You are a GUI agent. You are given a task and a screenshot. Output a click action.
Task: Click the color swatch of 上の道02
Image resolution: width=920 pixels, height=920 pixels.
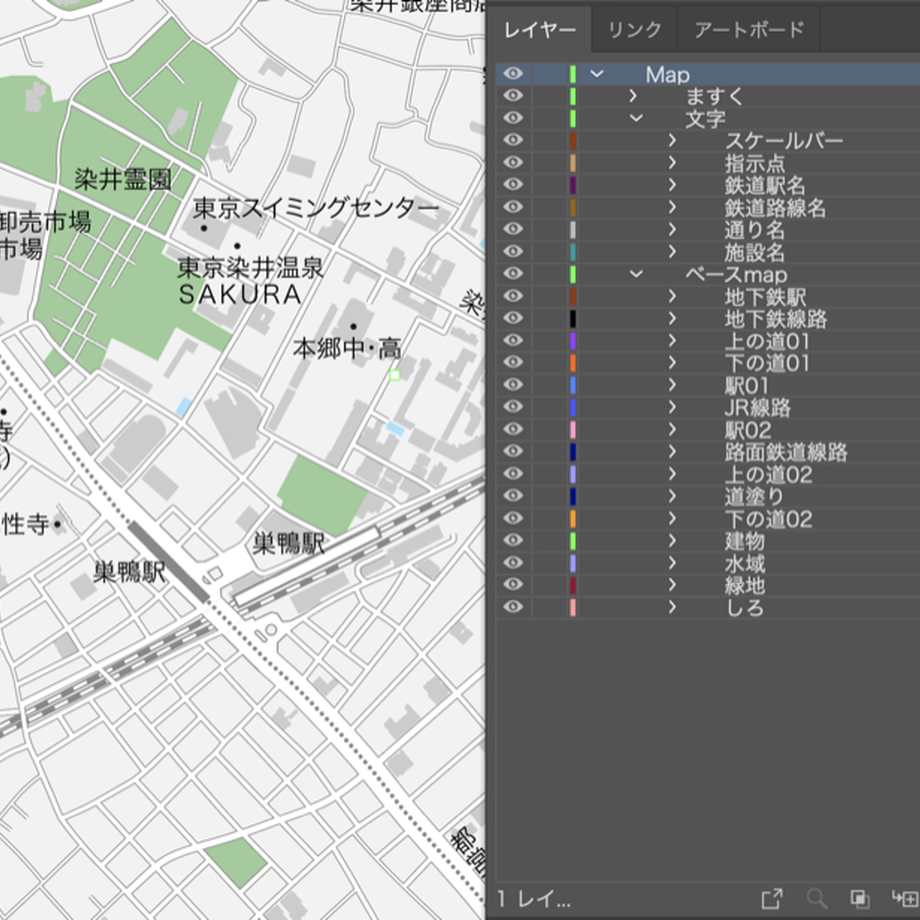pos(573,474)
